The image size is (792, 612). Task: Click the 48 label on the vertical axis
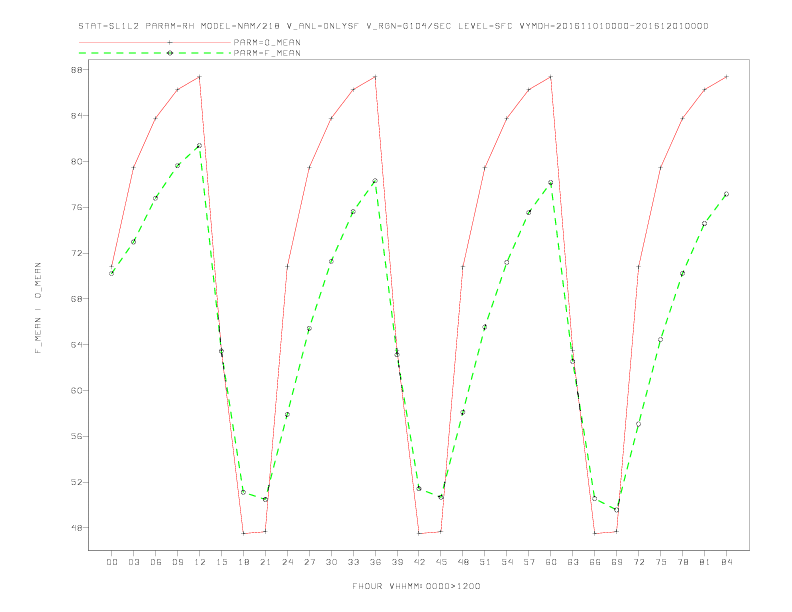click(76, 528)
